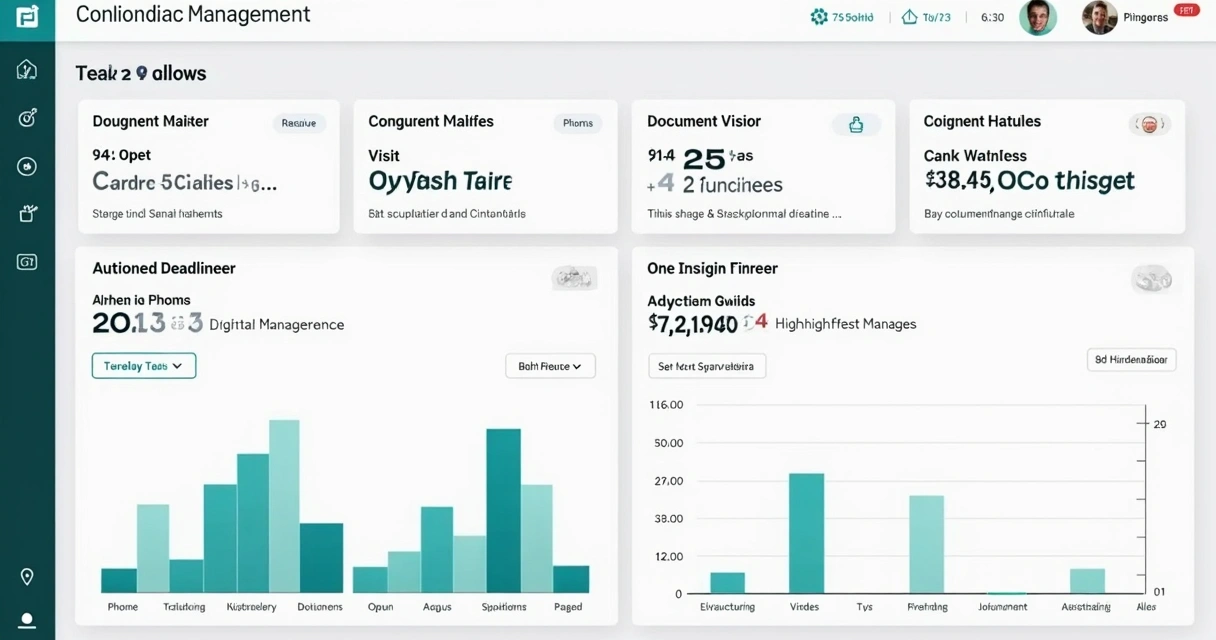Click the location pin icon in the sidebar

(x=27, y=577)
